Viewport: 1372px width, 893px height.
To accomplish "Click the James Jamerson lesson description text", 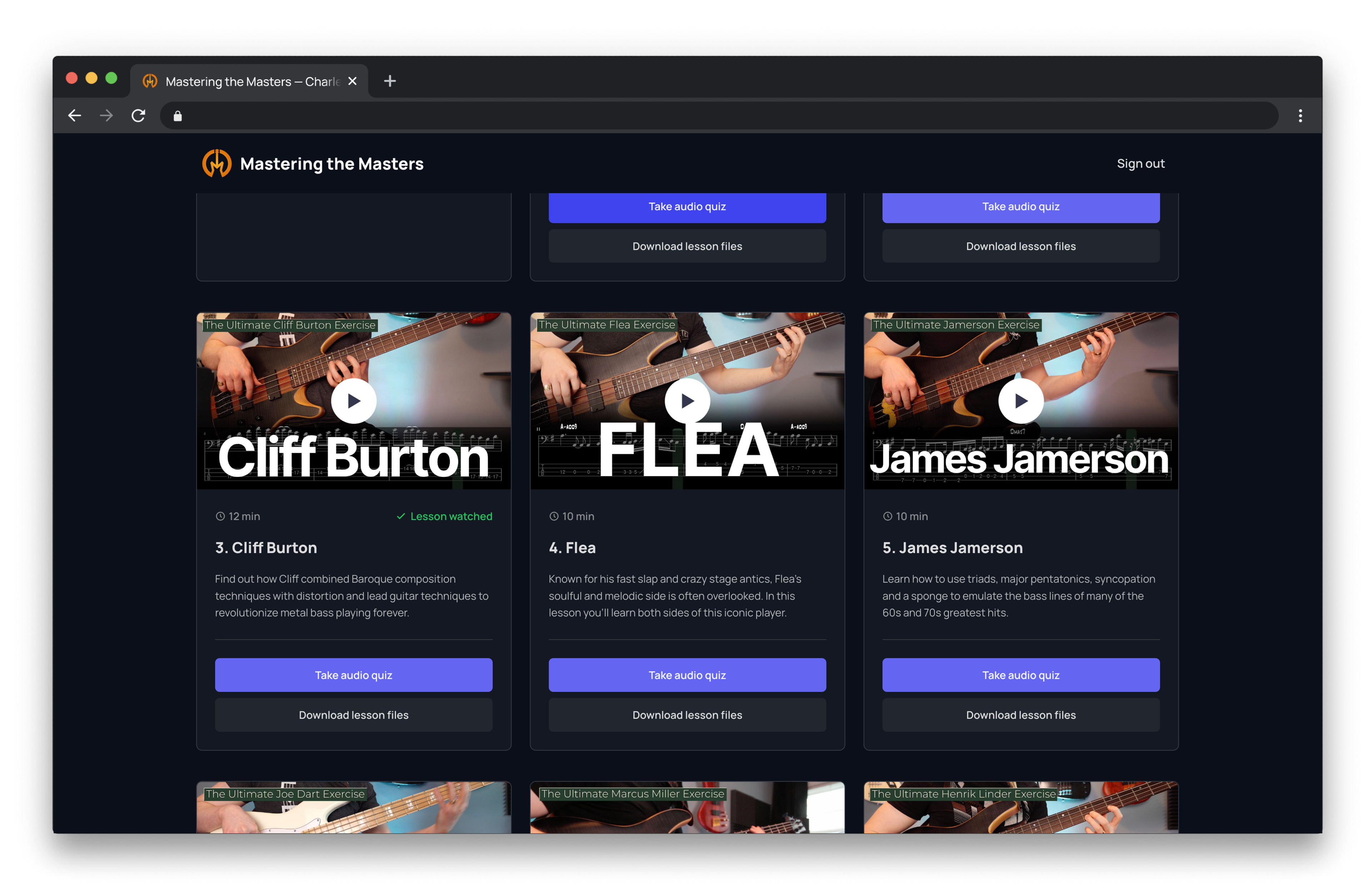I will (x=1018, y=595).
